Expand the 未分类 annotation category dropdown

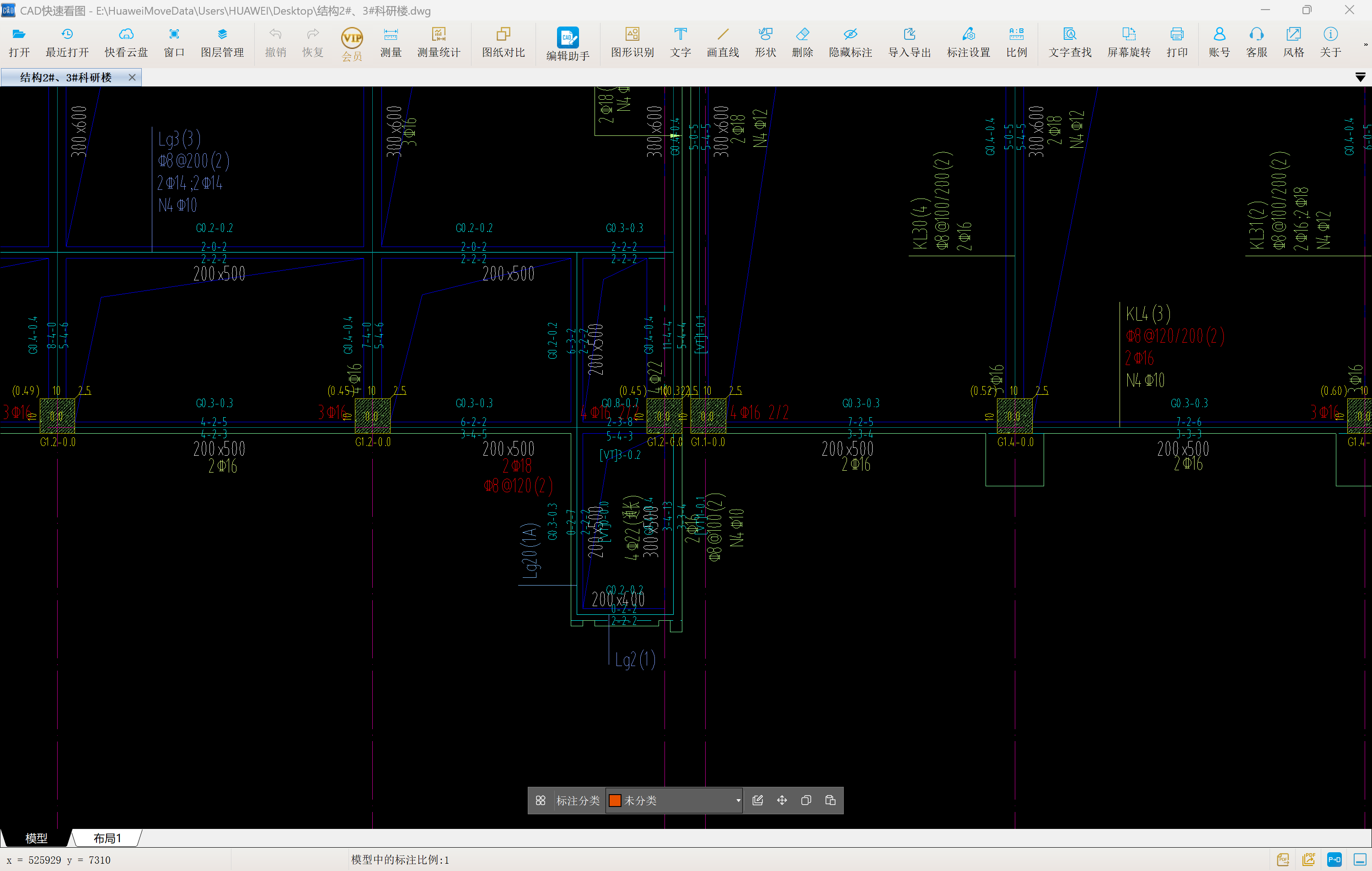[x=738, y=800]
